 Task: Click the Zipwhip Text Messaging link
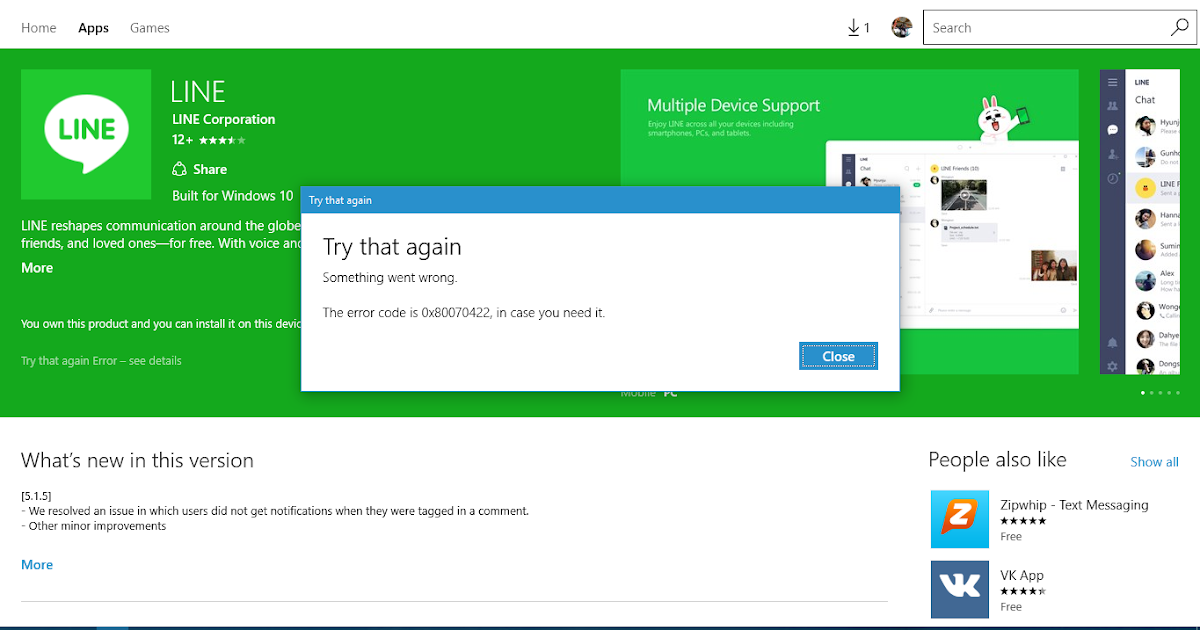[1074, 505]
